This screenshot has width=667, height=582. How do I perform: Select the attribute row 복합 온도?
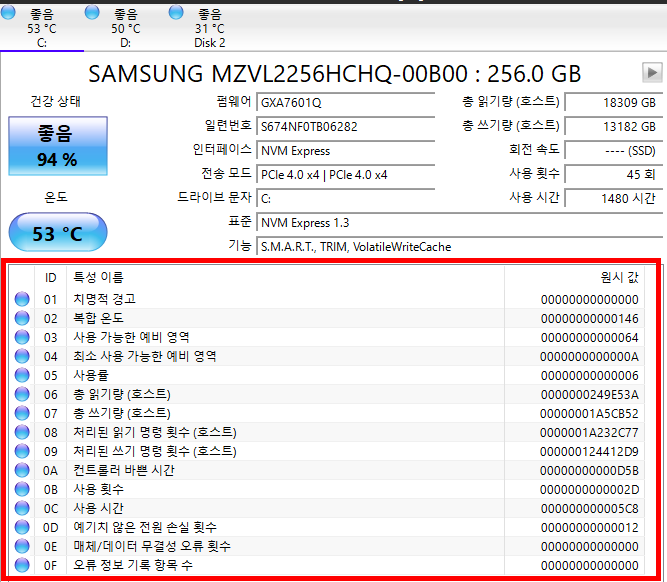tap(326, 318)
